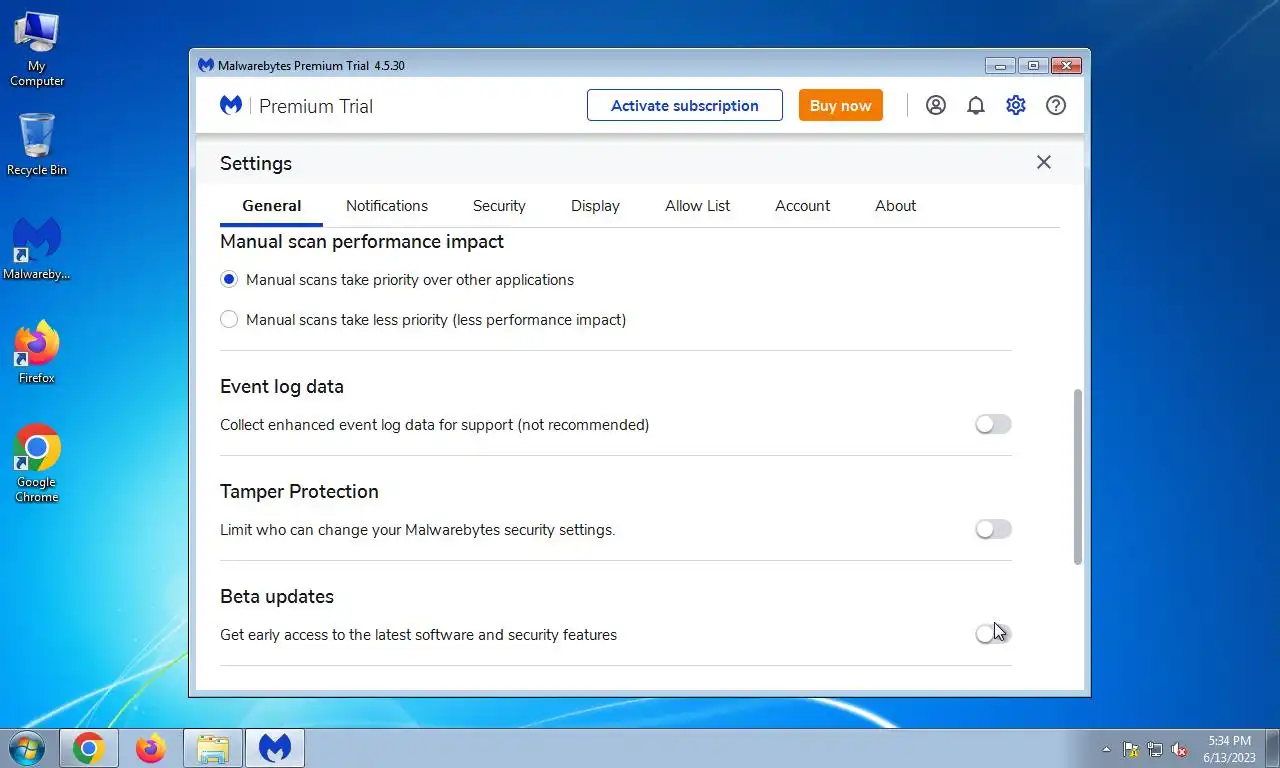Screen dimensions: 1280x768
Task: Open File Explorer from the taskbar
Action: tap(213, 748)
